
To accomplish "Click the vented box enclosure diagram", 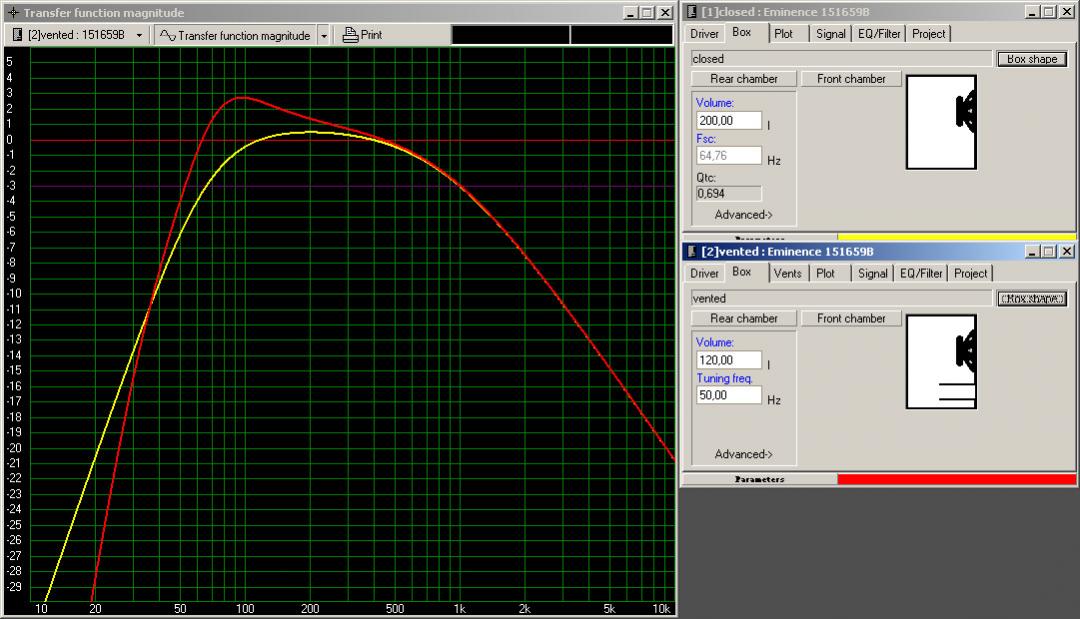I will click(942, 361).
